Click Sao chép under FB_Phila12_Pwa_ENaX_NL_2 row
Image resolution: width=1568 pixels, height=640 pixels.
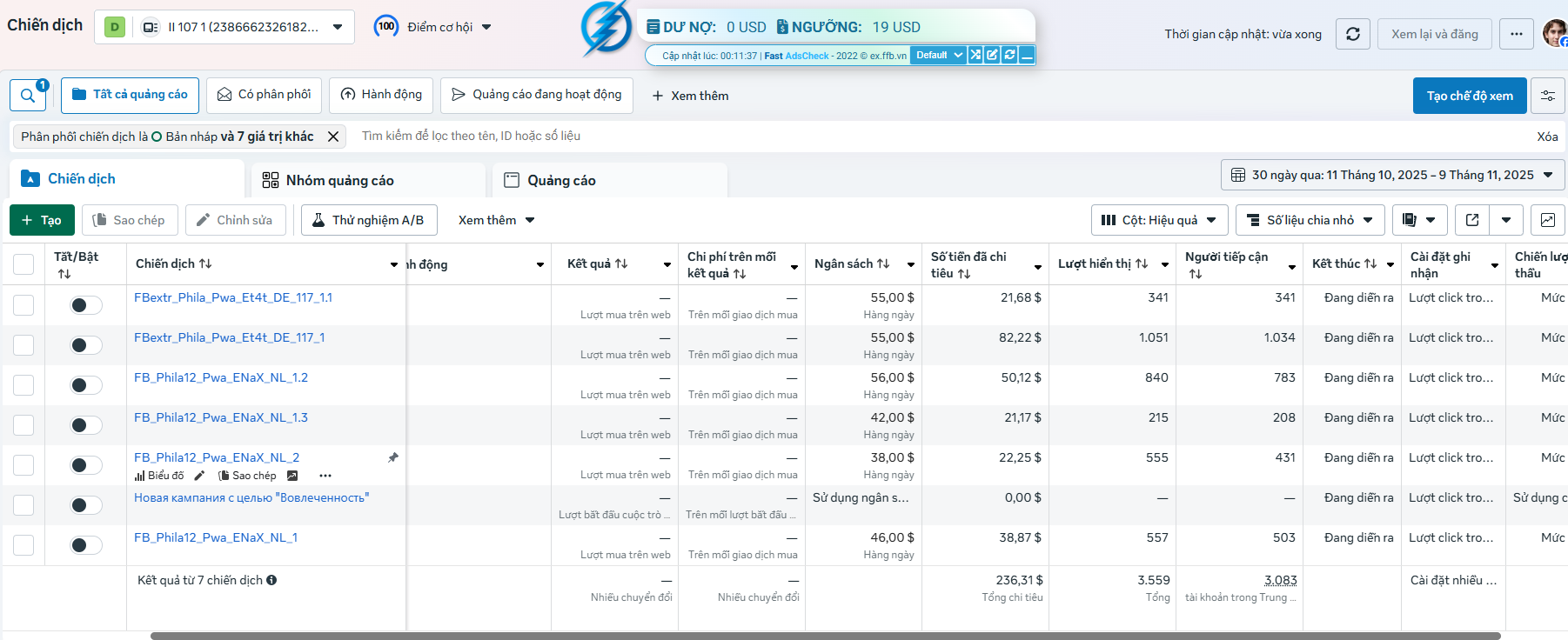(247, 476)
